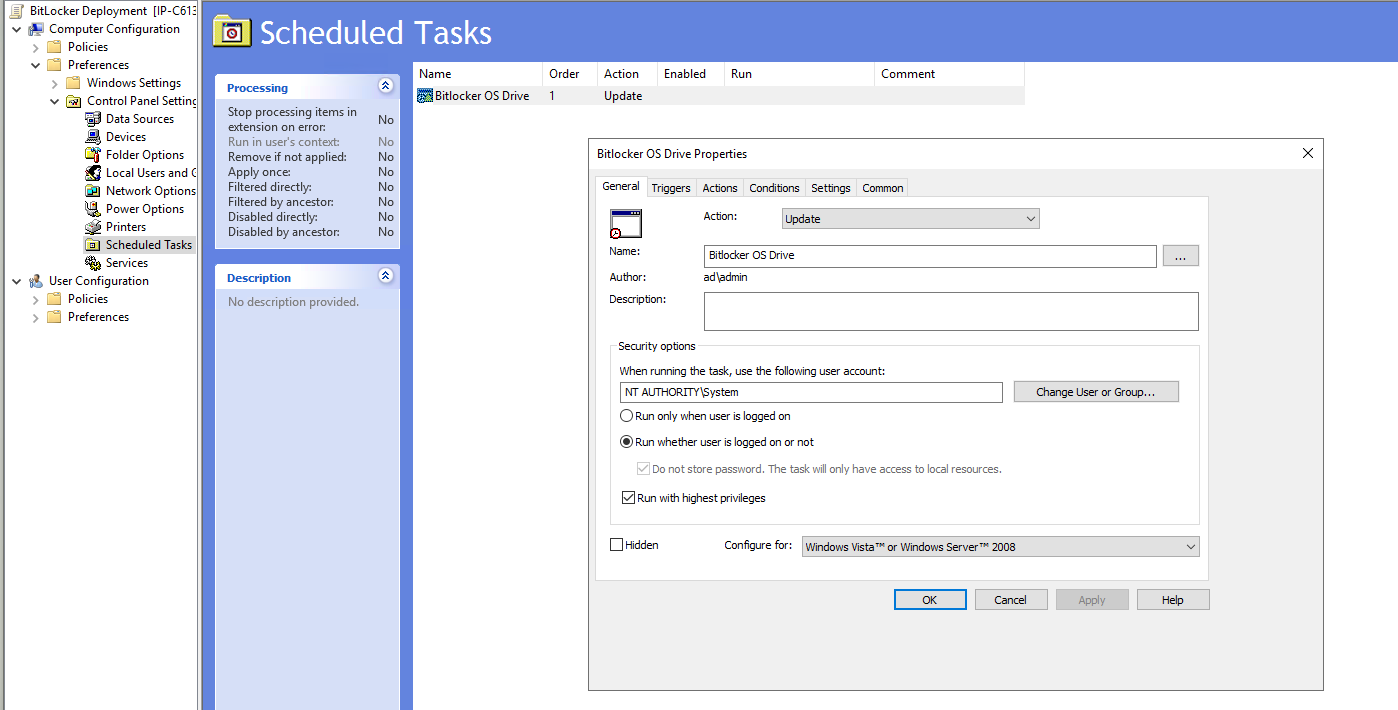Click the Help button

[x=1173, y=600]
